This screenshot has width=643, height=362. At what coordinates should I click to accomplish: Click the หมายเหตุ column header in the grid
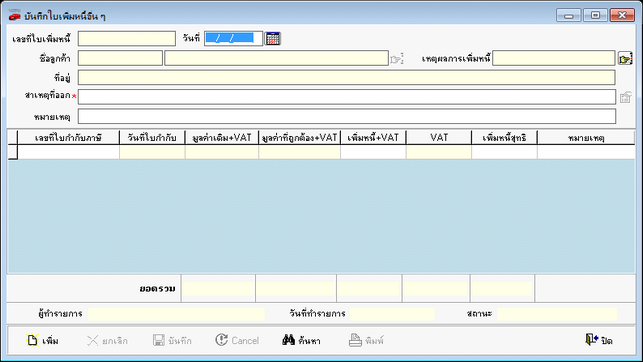(586, 138)
